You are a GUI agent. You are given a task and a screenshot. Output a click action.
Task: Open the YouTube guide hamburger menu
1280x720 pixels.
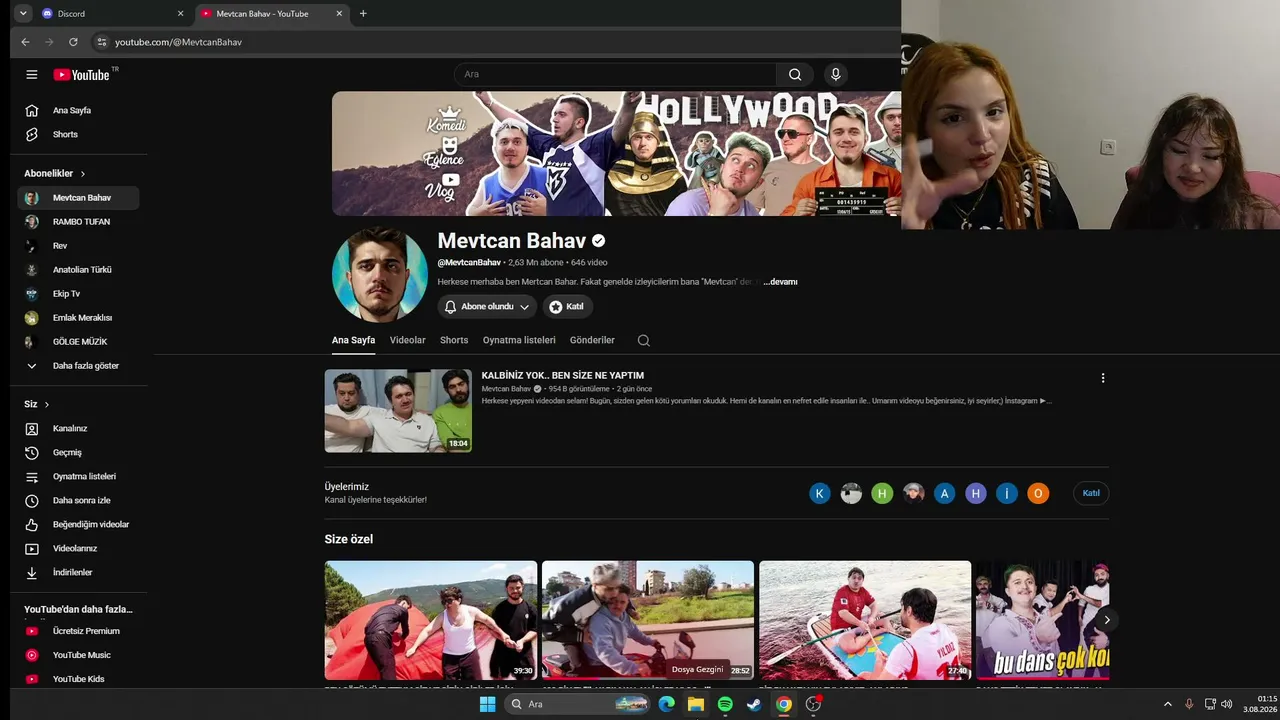point(32,75)
